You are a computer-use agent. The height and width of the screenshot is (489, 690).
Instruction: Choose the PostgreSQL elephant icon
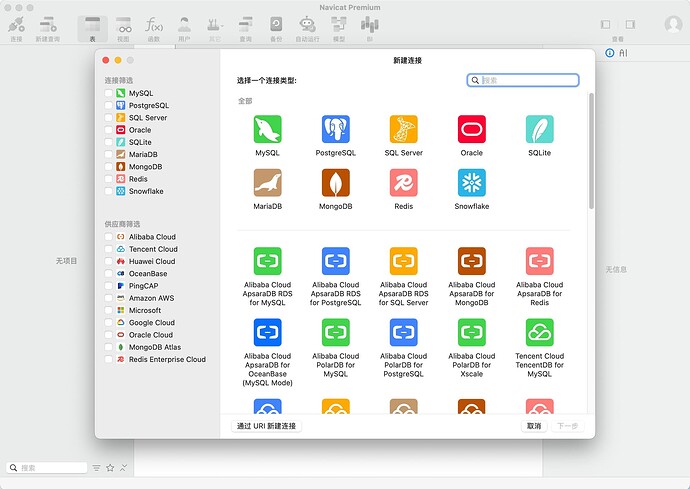click(335, 129)
